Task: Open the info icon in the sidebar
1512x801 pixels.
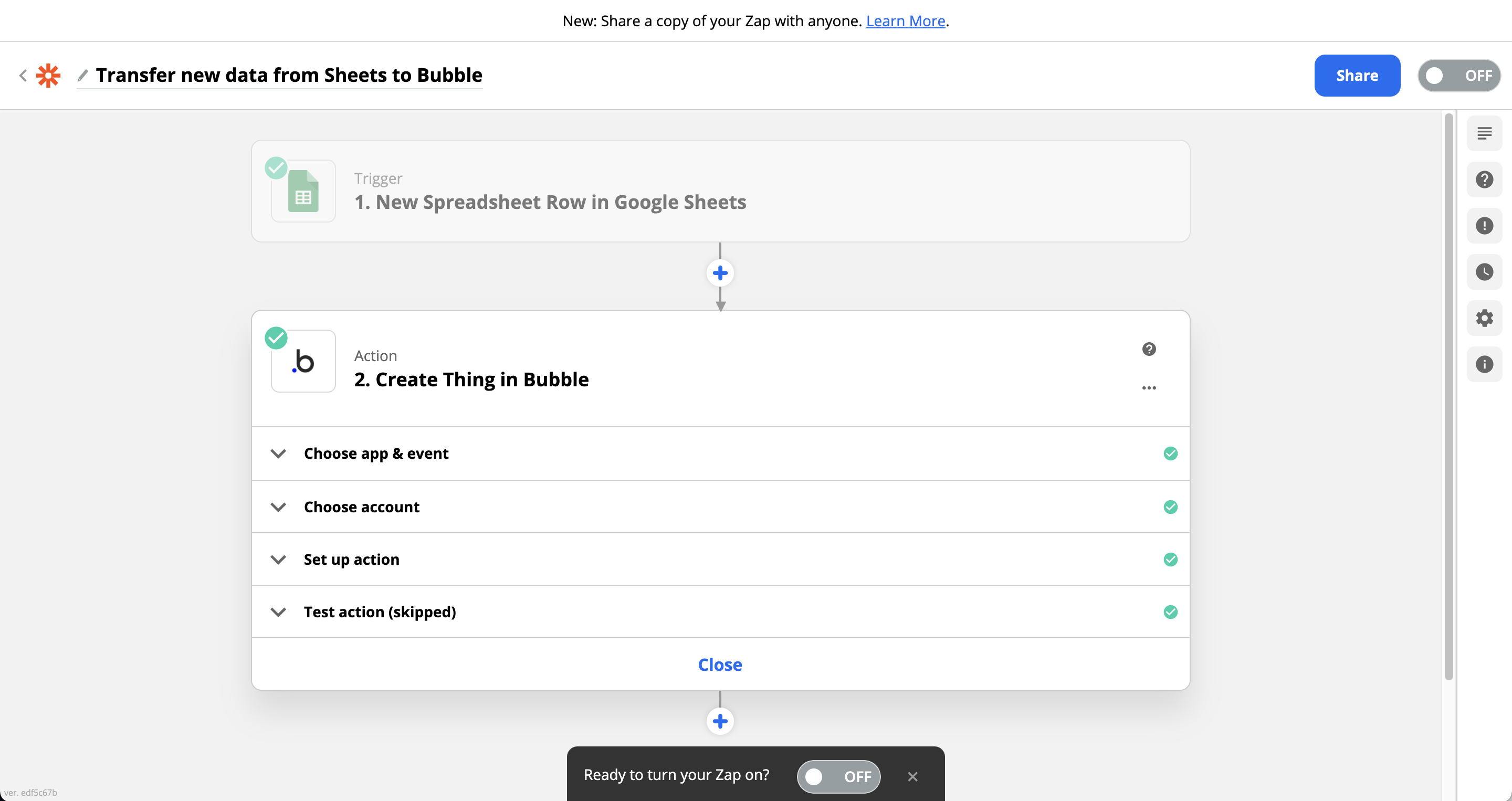Action: 1484,364
